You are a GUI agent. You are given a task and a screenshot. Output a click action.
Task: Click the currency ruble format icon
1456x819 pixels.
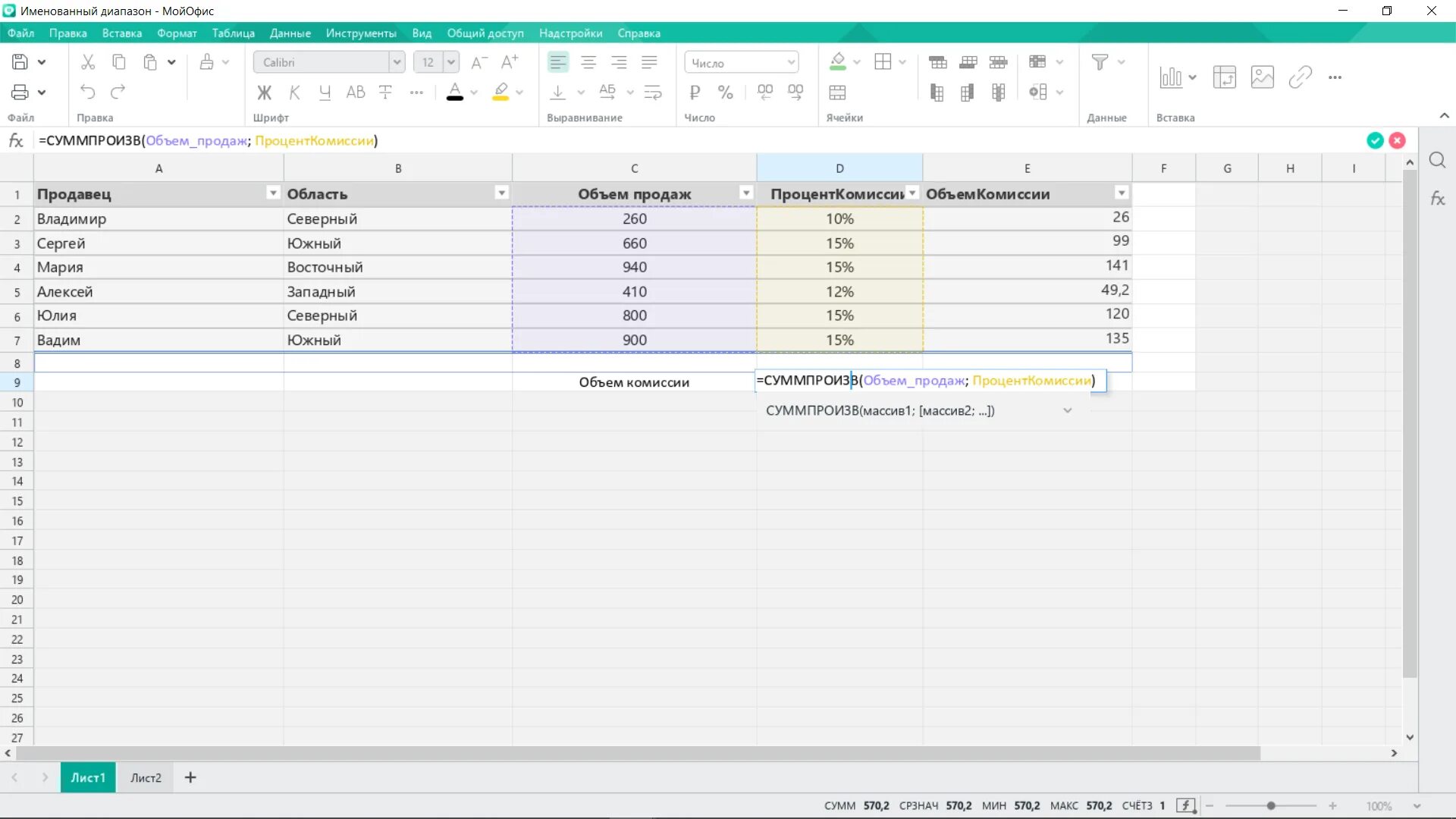[695, 93]
